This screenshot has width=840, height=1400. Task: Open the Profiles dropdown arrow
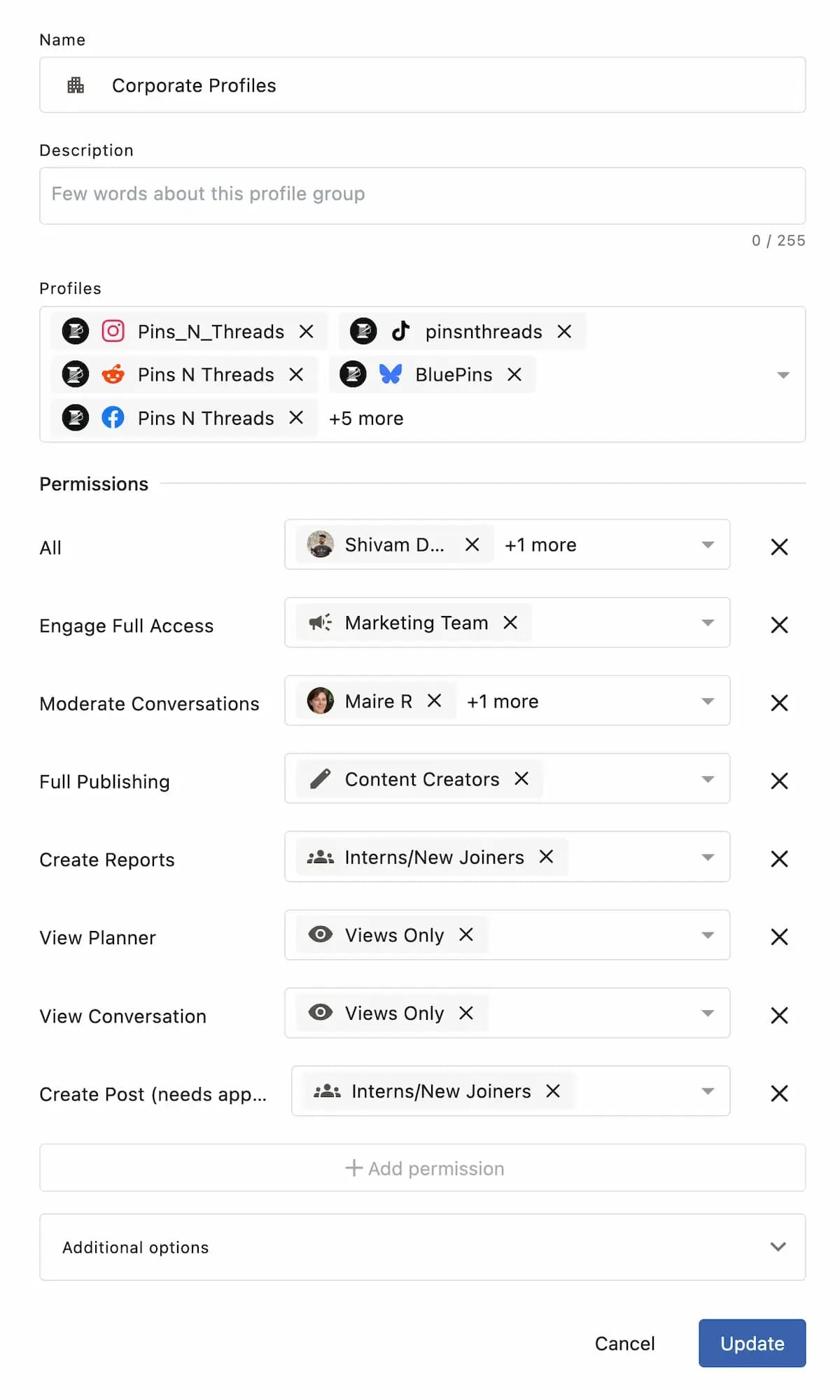(x=783, y=375)
